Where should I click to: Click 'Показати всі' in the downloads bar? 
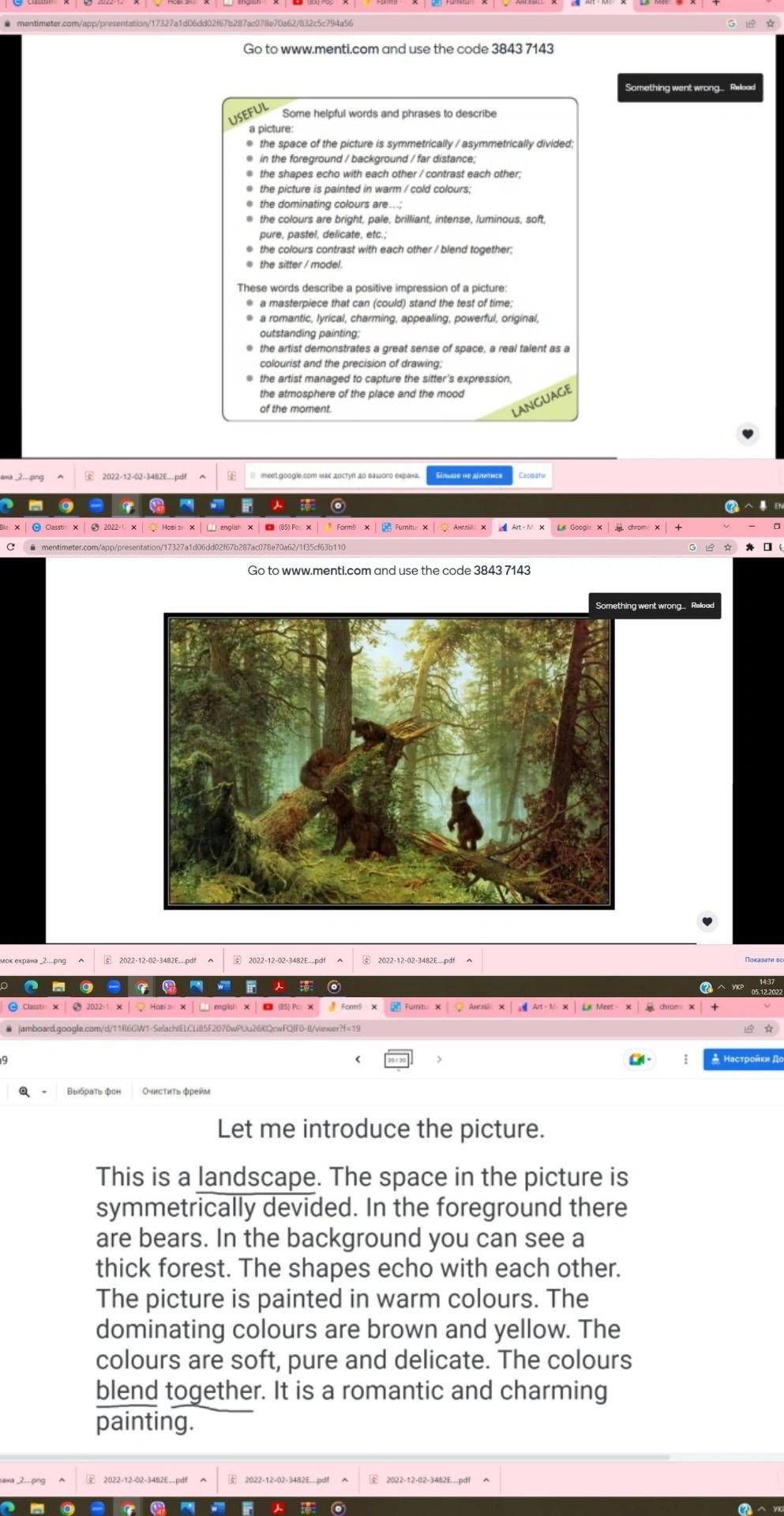coord(763,960)
